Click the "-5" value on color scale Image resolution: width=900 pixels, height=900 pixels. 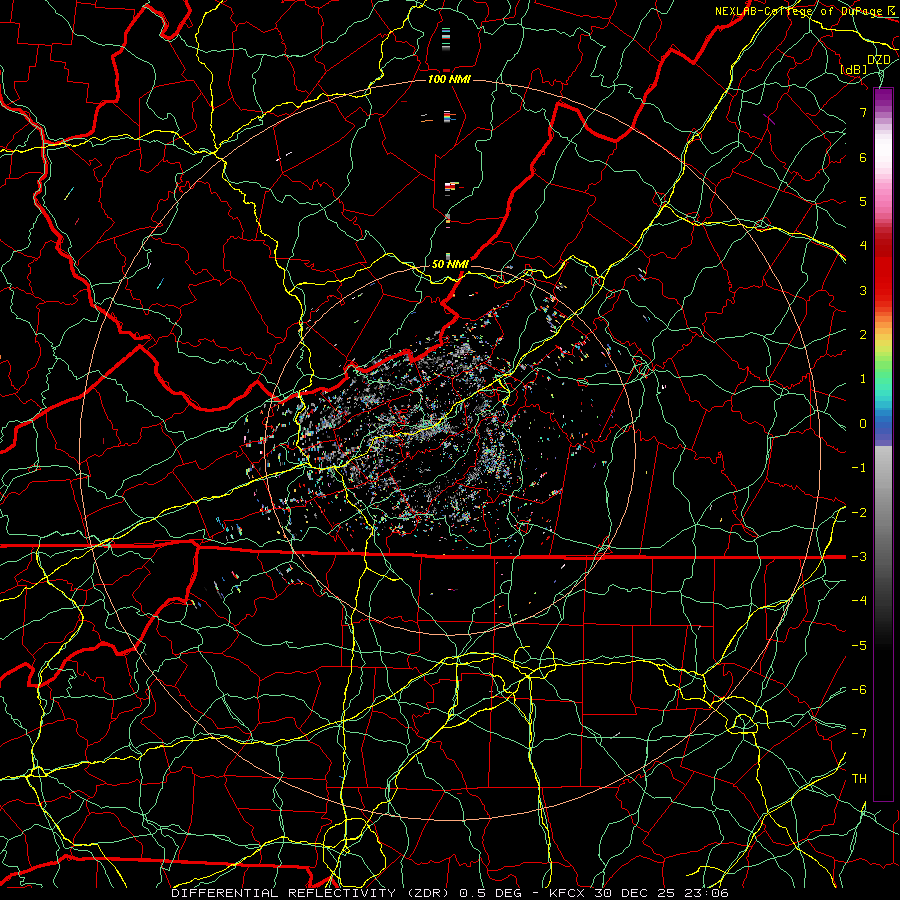[859, 646]
